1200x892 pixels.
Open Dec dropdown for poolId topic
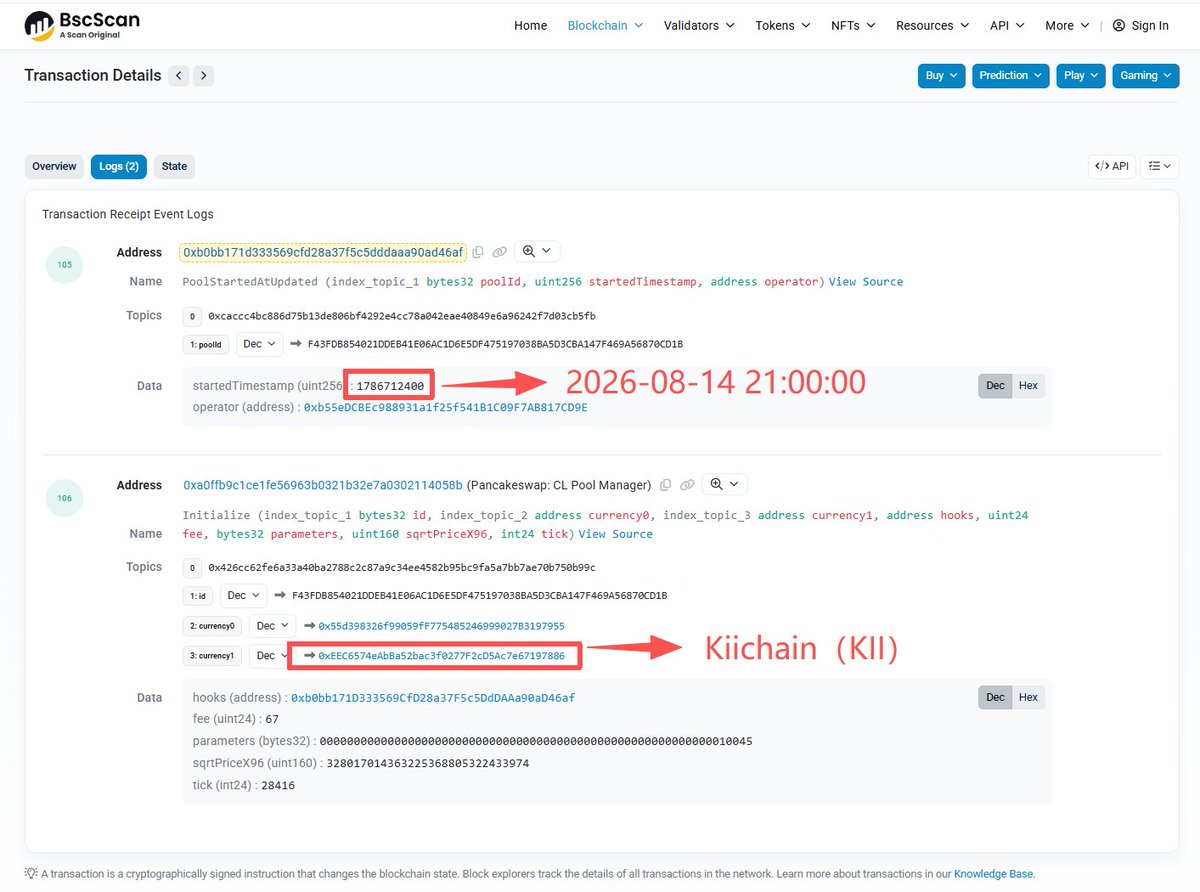[259, 344]
